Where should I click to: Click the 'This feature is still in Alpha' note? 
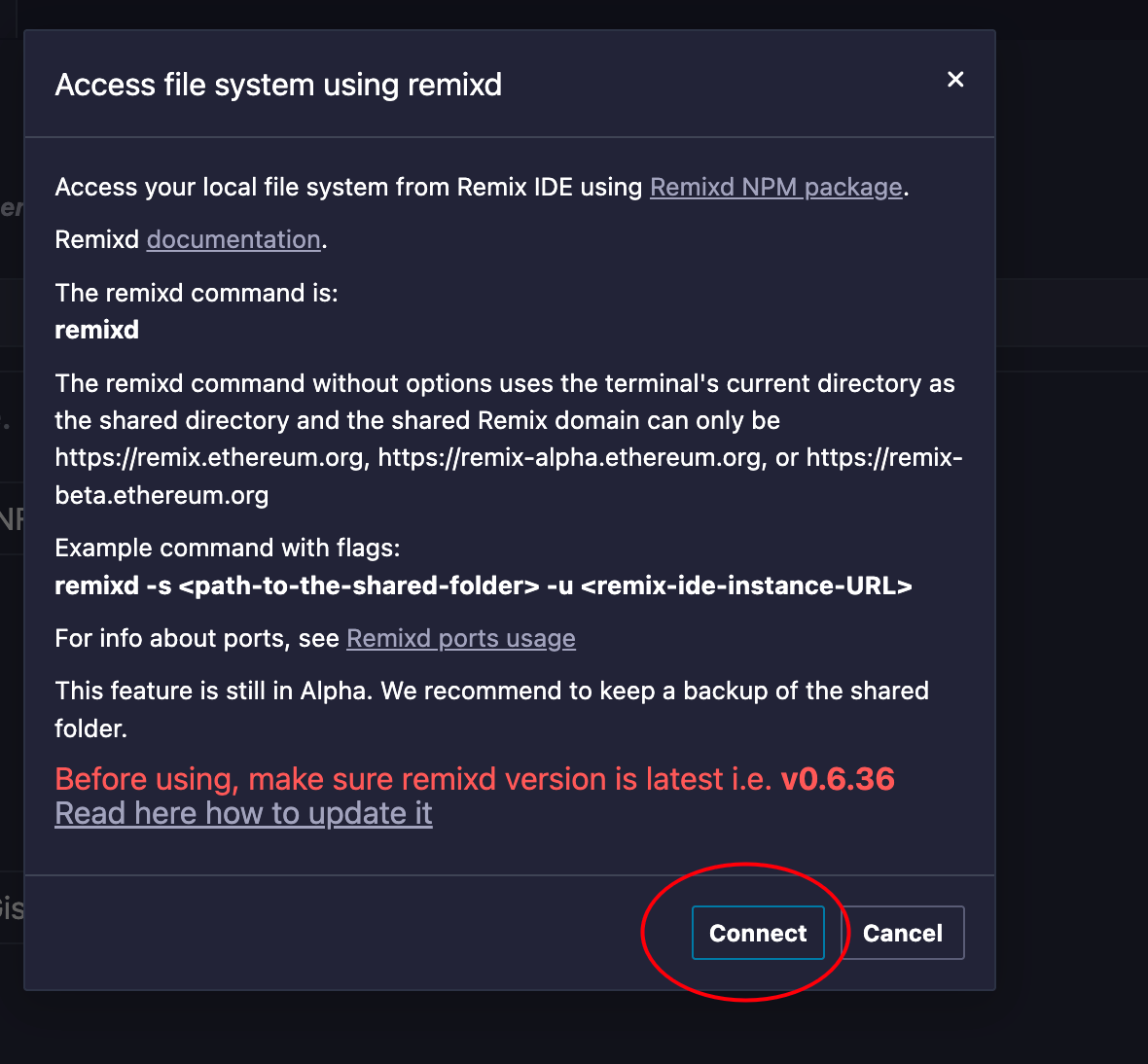[492, 710]
